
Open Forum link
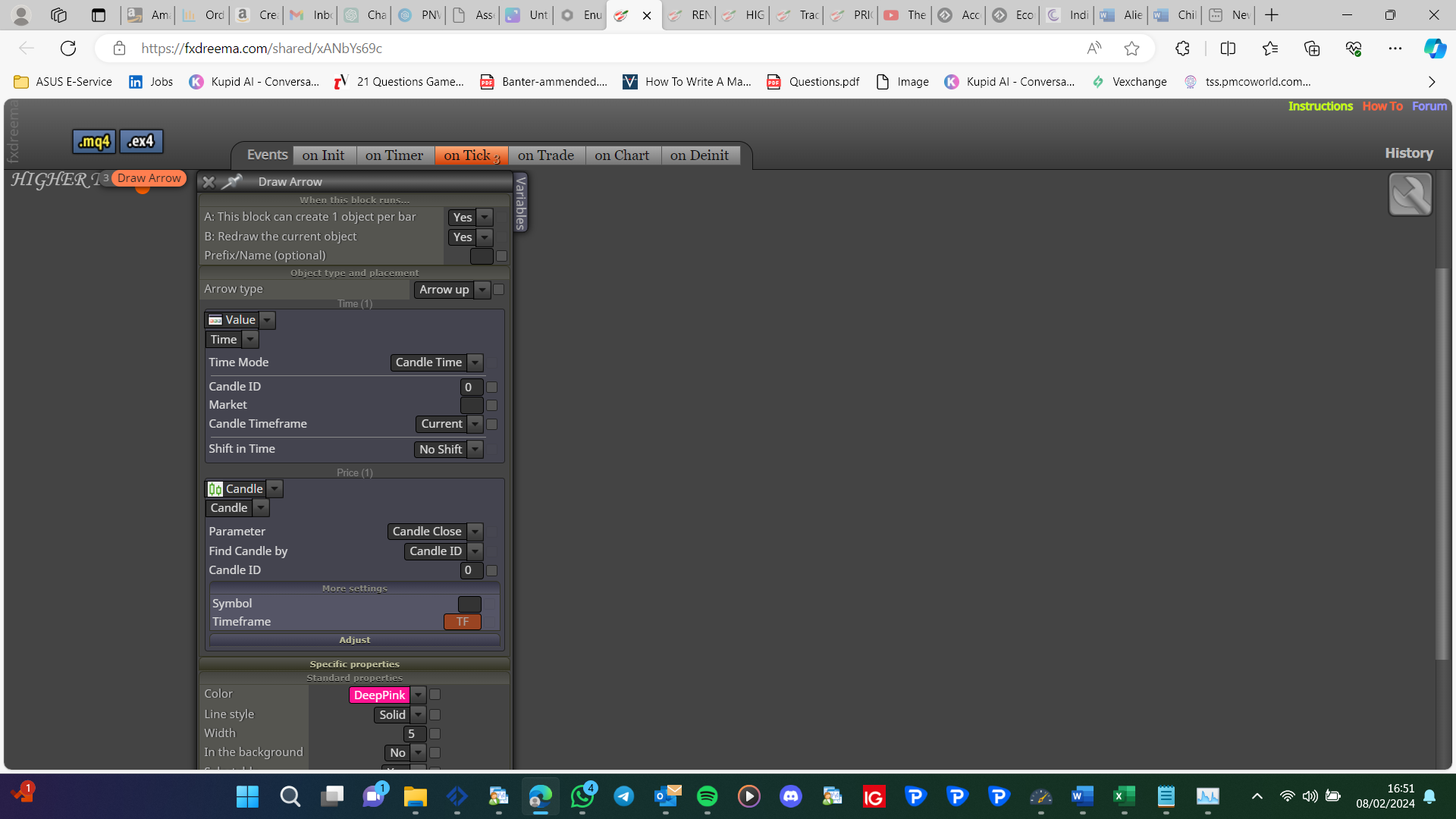pos(1429,106)
